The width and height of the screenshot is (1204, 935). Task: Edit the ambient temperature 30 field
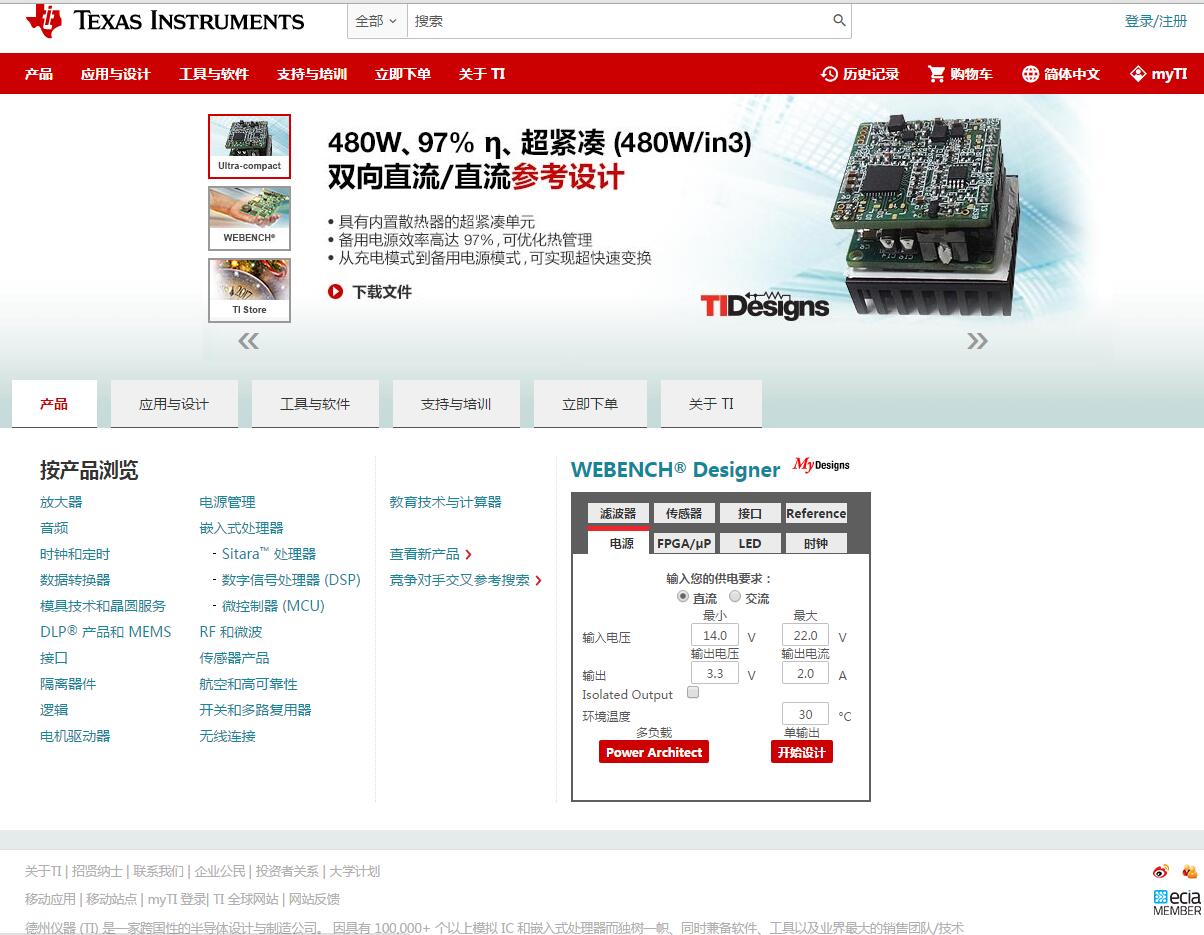click(805, 714)
